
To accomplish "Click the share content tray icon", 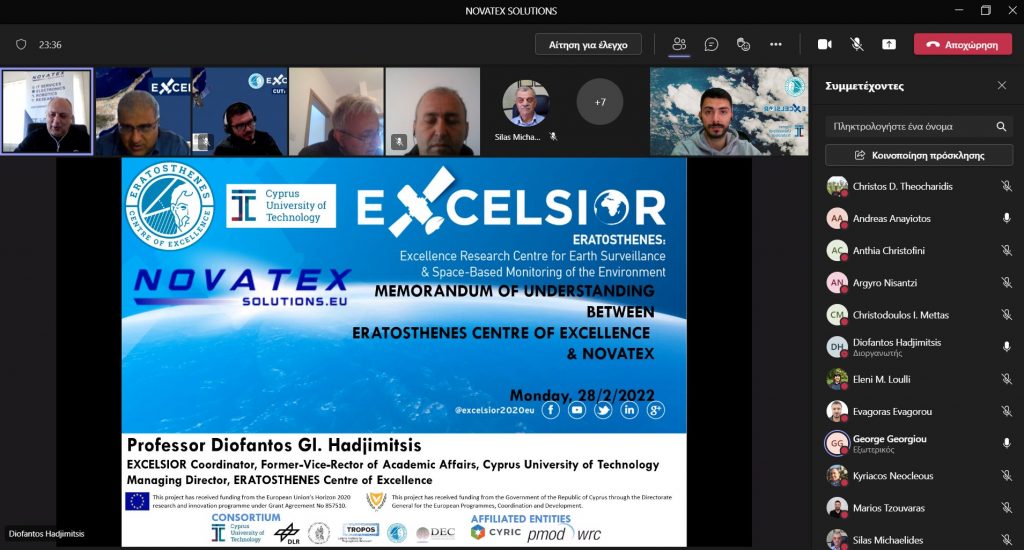I will (x=889, y=44).
